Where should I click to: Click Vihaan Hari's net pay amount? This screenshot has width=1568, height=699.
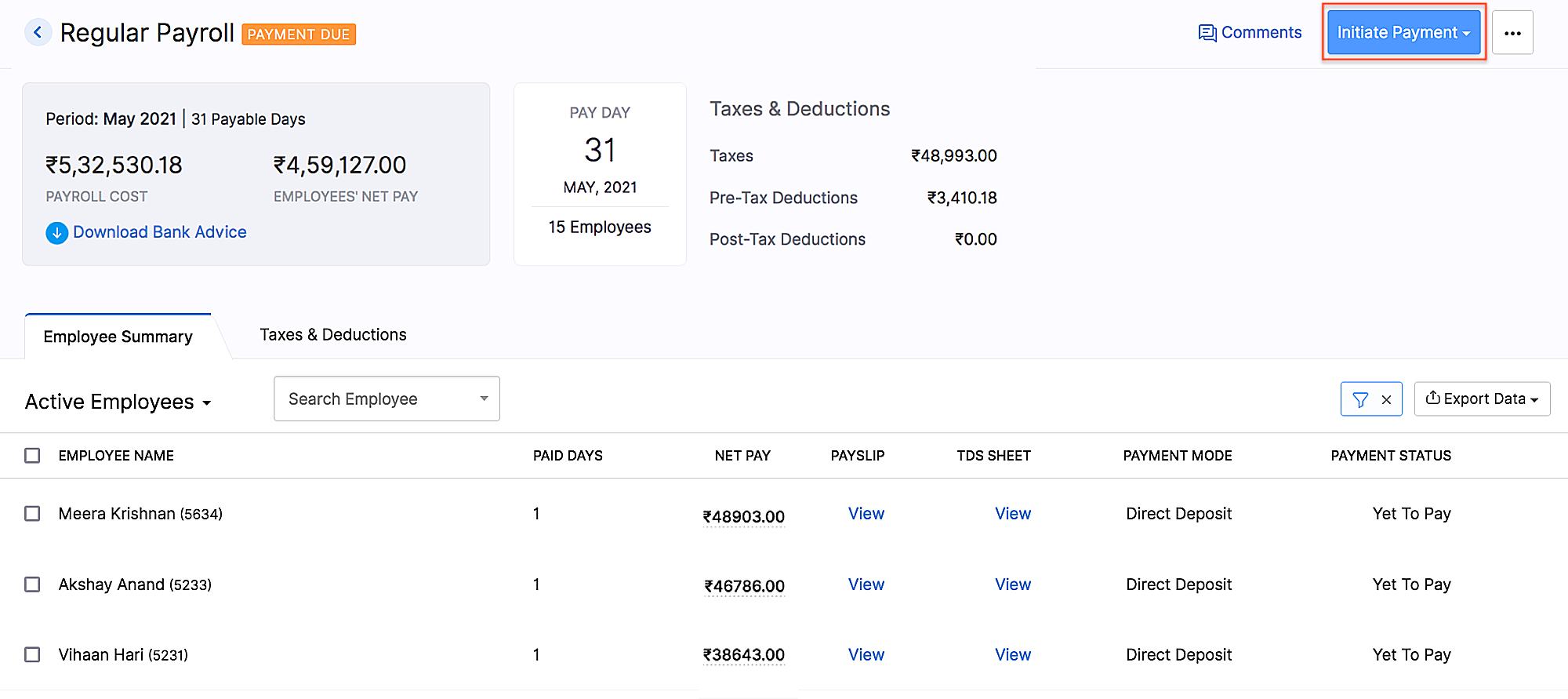[x=744, y=655]
